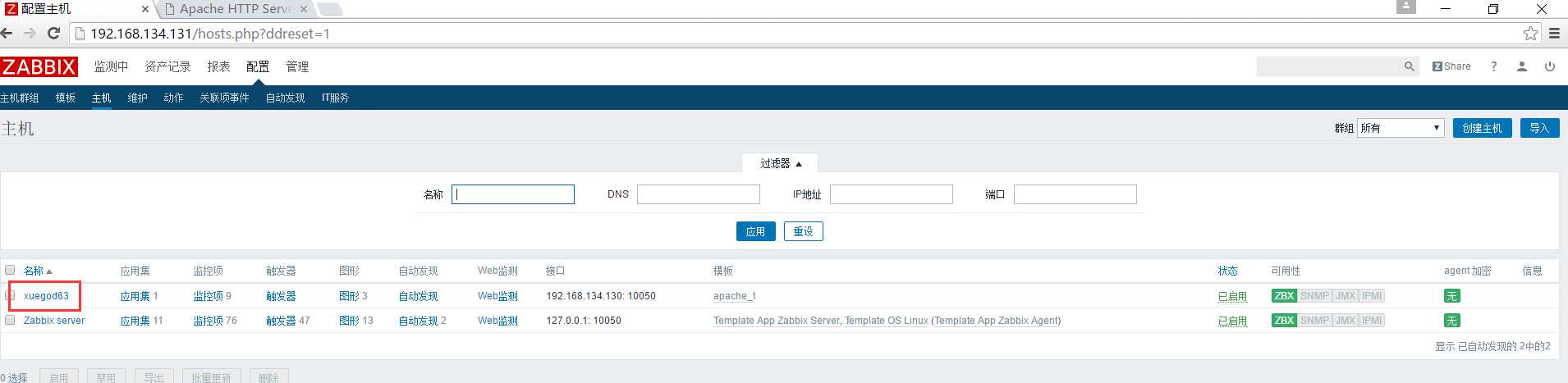Close the Apache HTTP Server tab

coord(304,9)
